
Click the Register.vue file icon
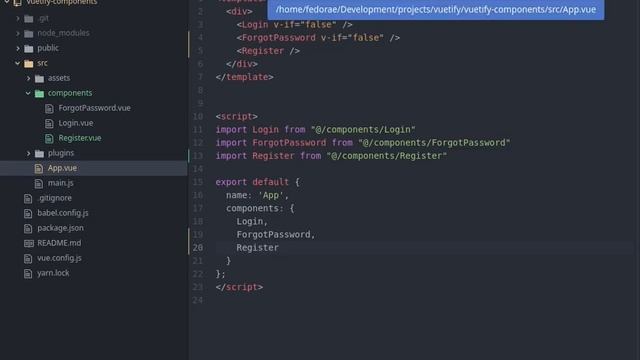pos(49,138)
